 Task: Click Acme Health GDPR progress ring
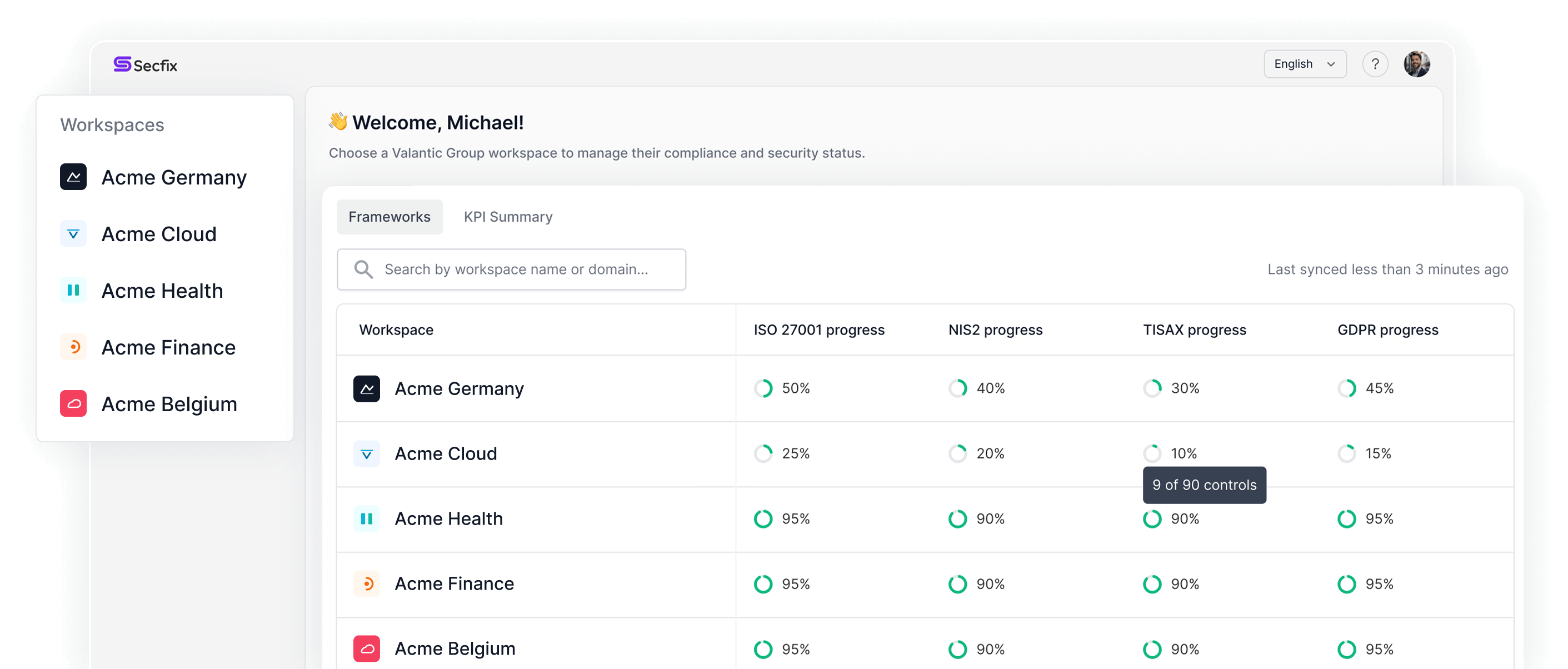coord(1347,518)
